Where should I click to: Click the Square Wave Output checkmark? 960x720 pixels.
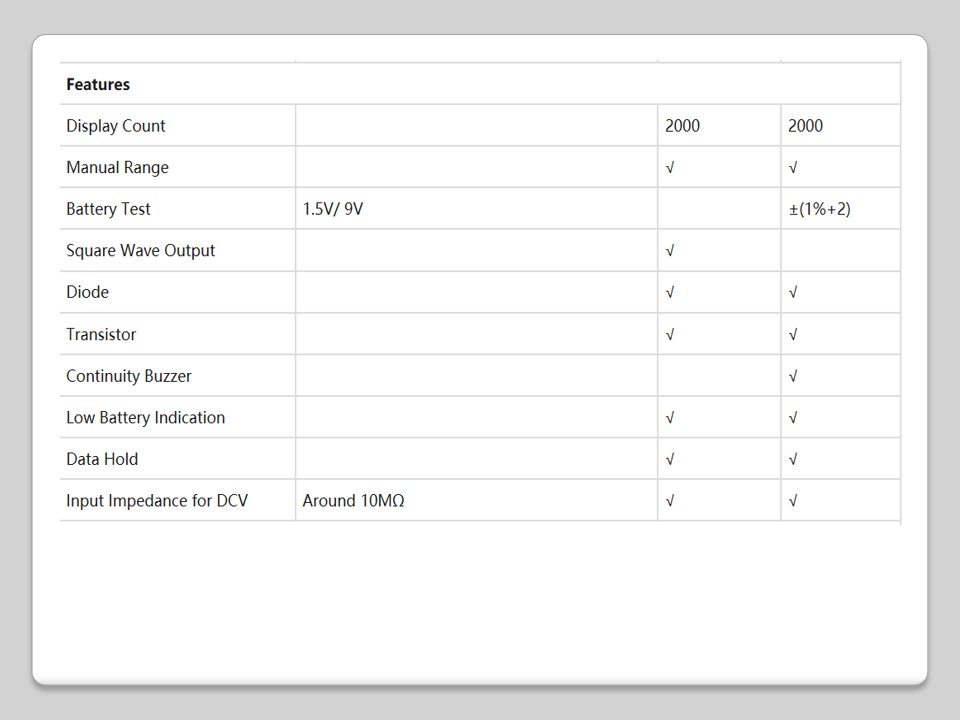670,251
